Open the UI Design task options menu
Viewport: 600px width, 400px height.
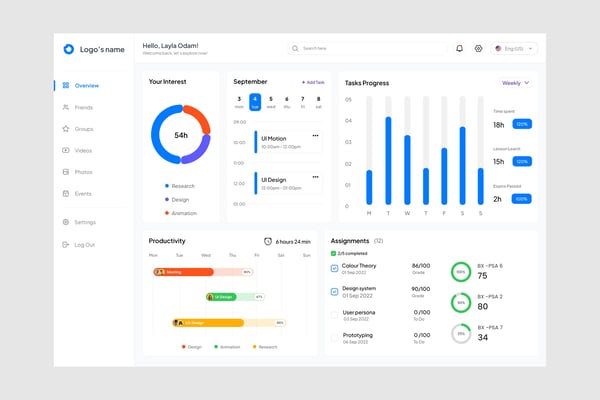pos(315,177)
